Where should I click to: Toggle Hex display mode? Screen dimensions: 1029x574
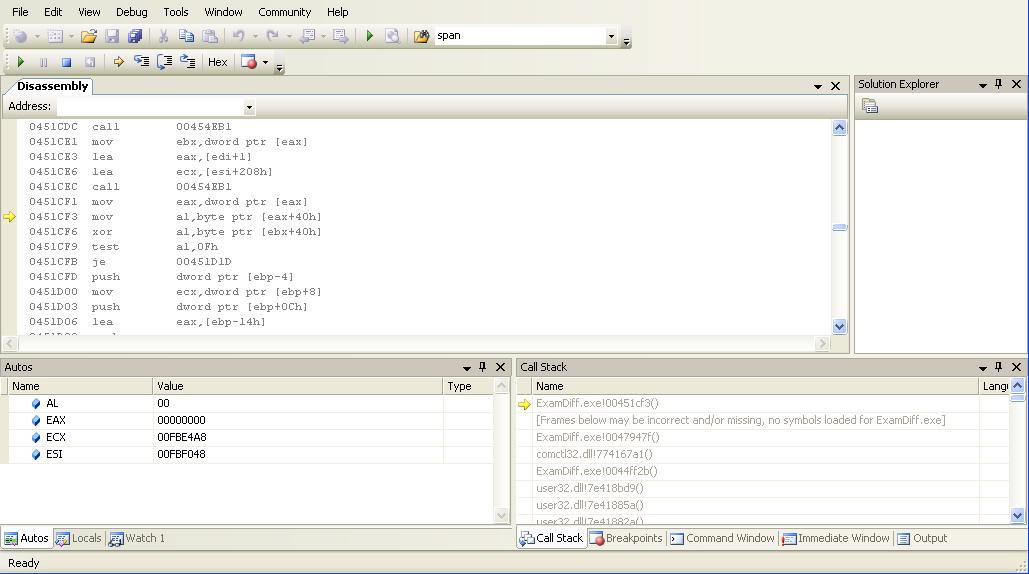(x=217, y=62)
